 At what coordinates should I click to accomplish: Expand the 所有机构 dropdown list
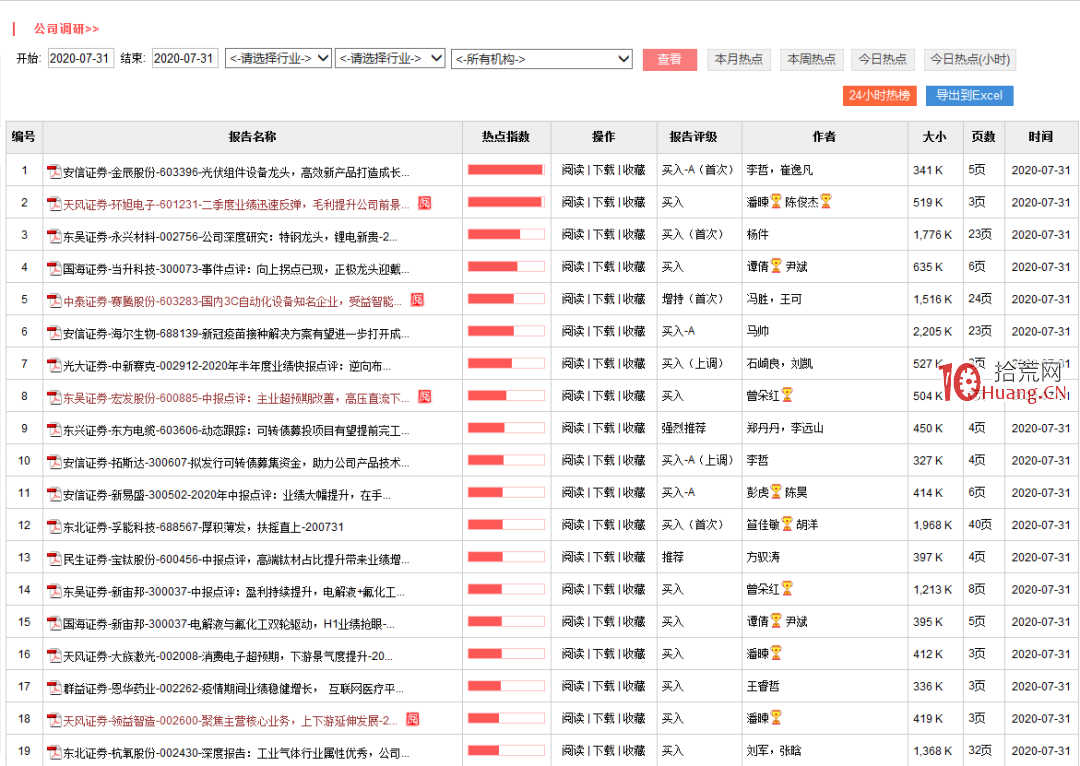pyautogui.click(x=540, y=58)
